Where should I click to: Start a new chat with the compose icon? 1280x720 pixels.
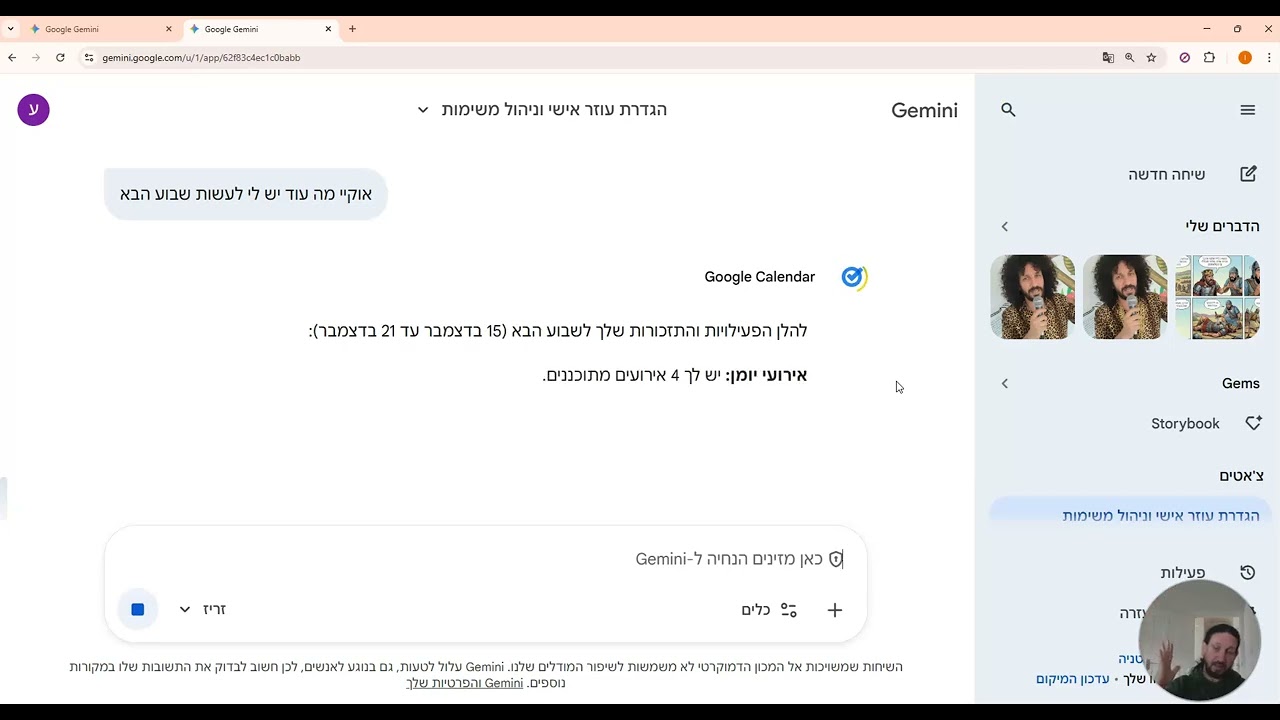[1248, 174]
